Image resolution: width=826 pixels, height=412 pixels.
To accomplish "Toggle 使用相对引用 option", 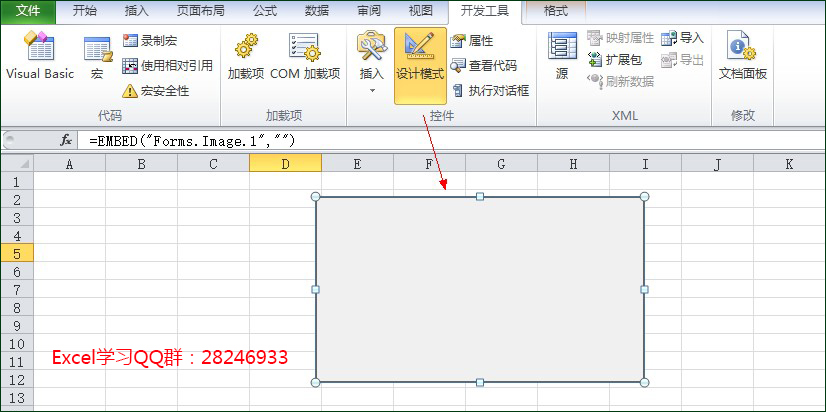I will point(168,66).
